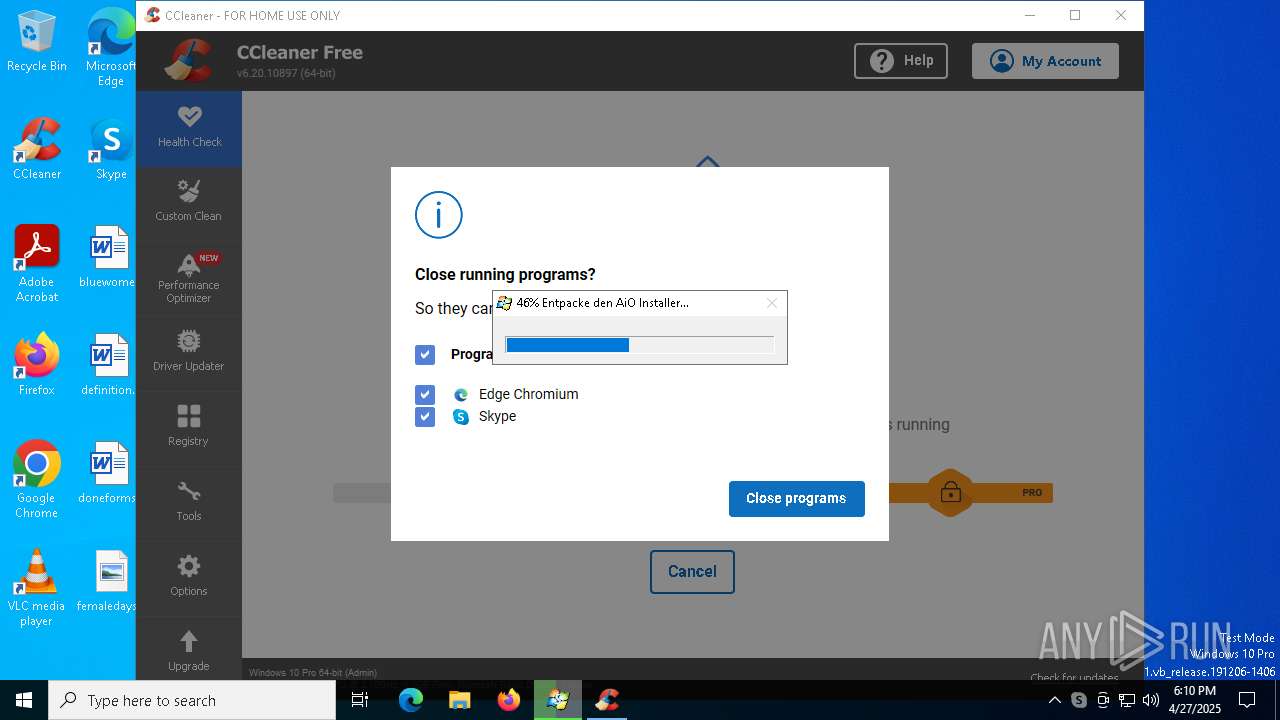Open the Performance Optimizer section

(189, 278)
